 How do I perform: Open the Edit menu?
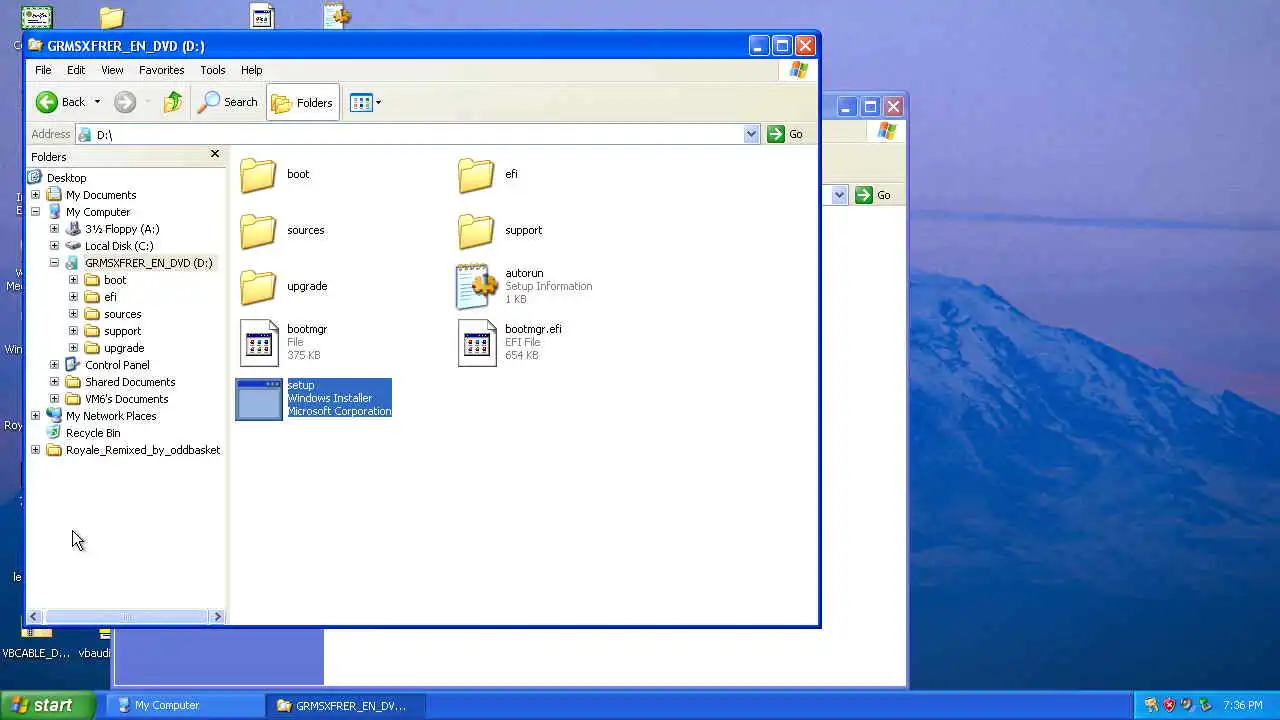coord(76,70)
